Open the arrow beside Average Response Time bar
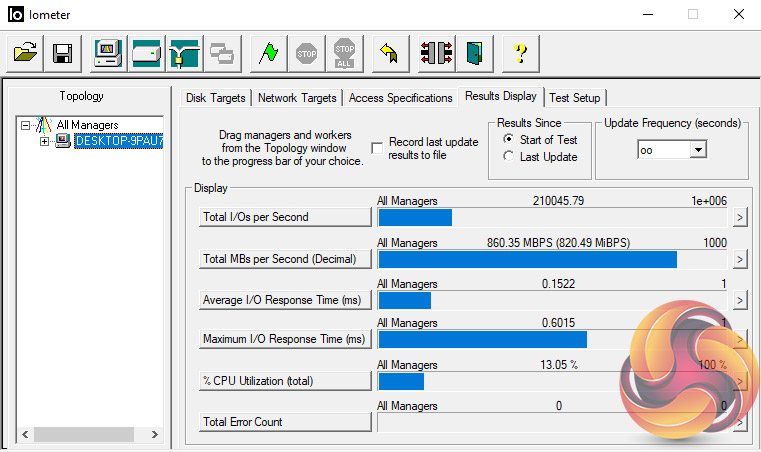The width and height of the screenshot is (761, 452). coord(739,301)
